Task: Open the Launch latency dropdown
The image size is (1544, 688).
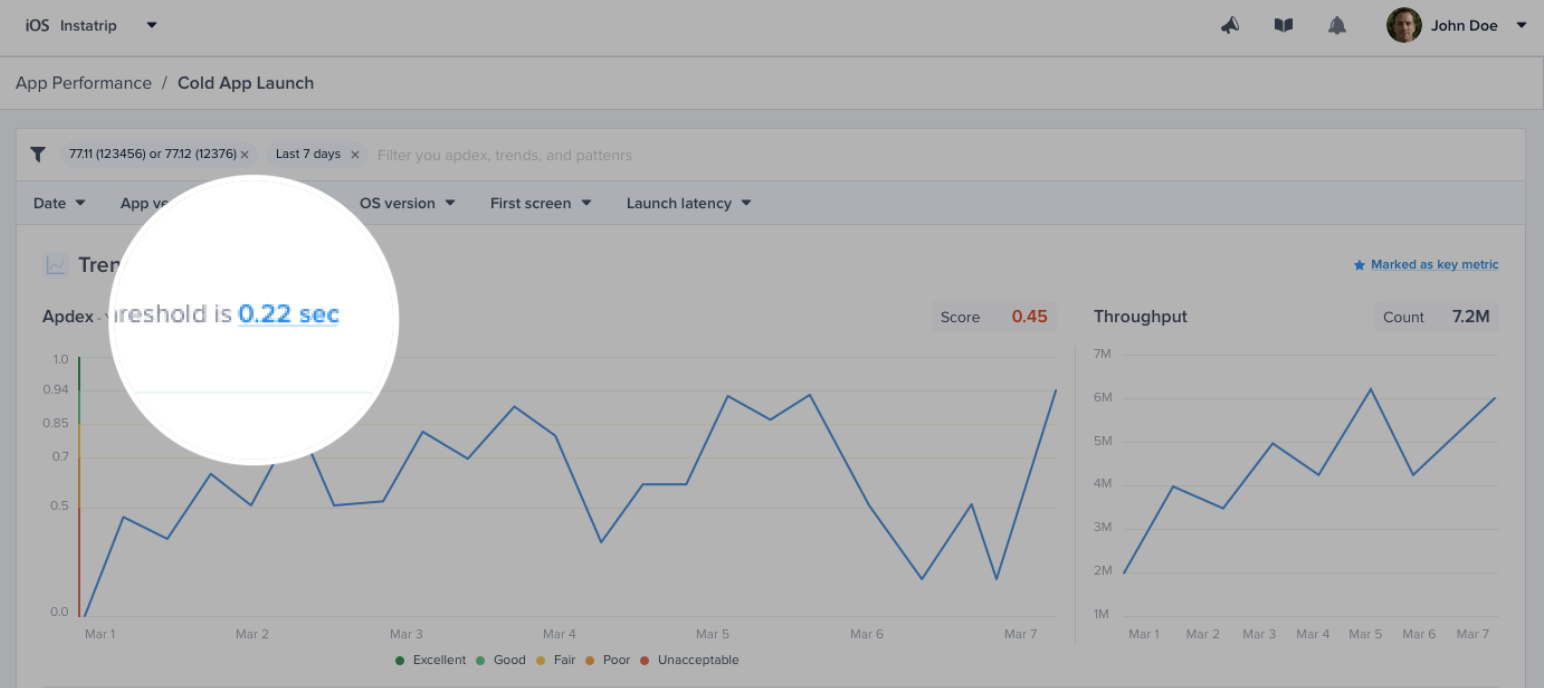Action: tap(689, 203)
